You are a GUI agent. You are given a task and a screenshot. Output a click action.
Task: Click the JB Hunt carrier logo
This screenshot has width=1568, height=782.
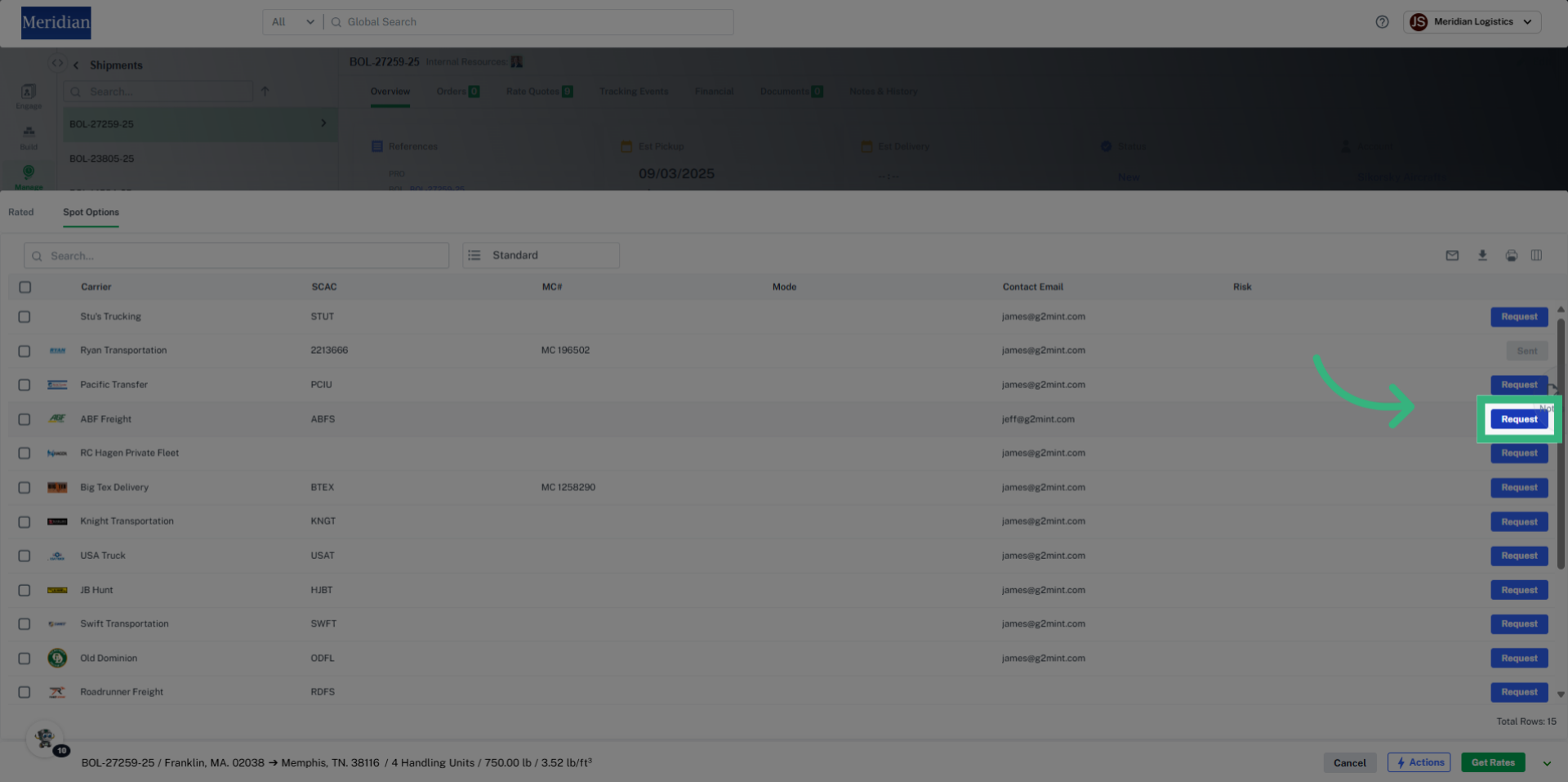tap(57, 590)
